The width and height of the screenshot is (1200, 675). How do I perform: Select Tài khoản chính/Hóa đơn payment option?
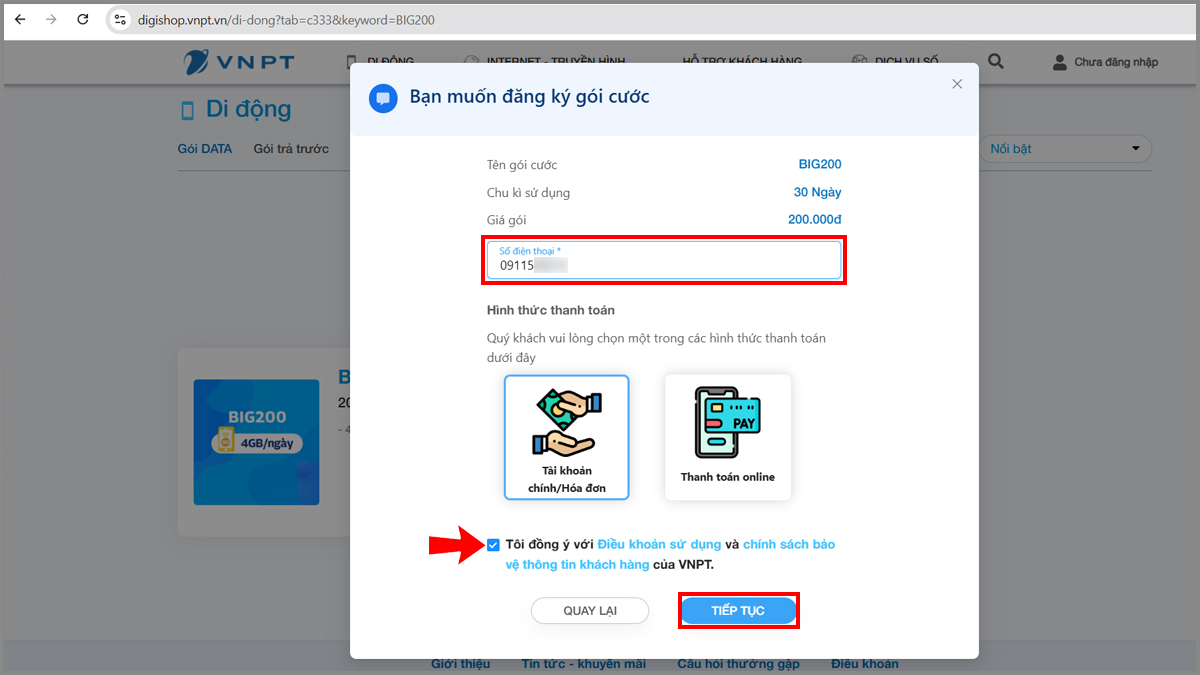pyautogui.click(x=567, y=437)
